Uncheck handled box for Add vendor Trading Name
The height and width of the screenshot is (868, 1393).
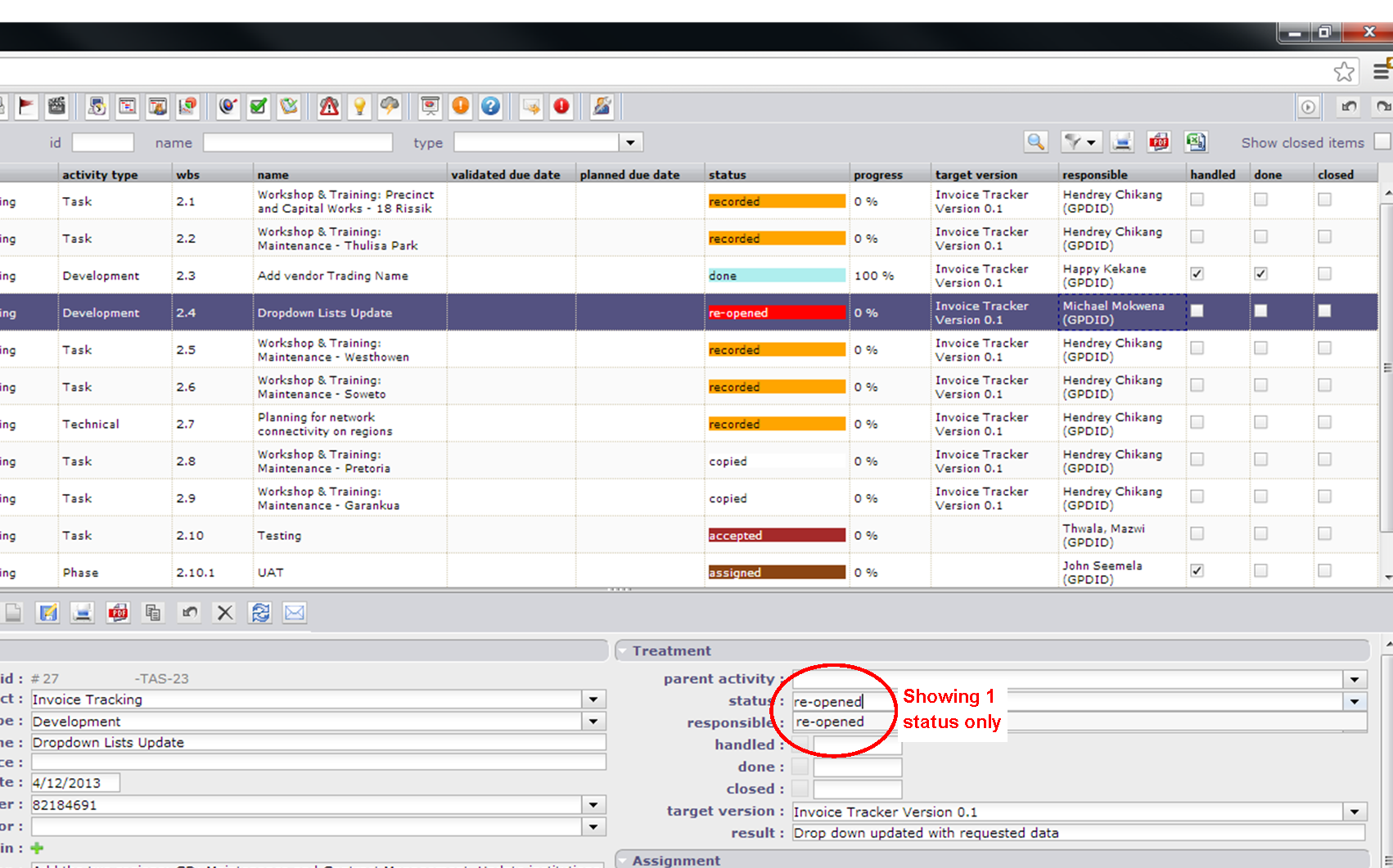coord(1197,274)
